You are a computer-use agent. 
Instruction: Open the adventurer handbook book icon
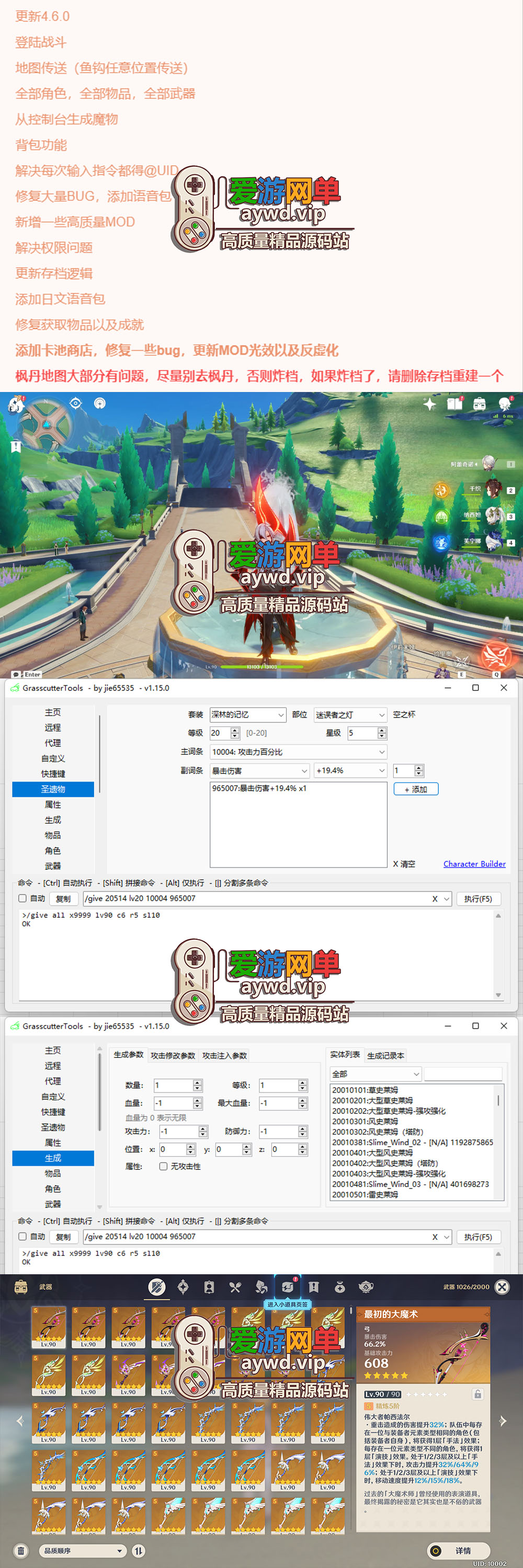click(455, 403)
